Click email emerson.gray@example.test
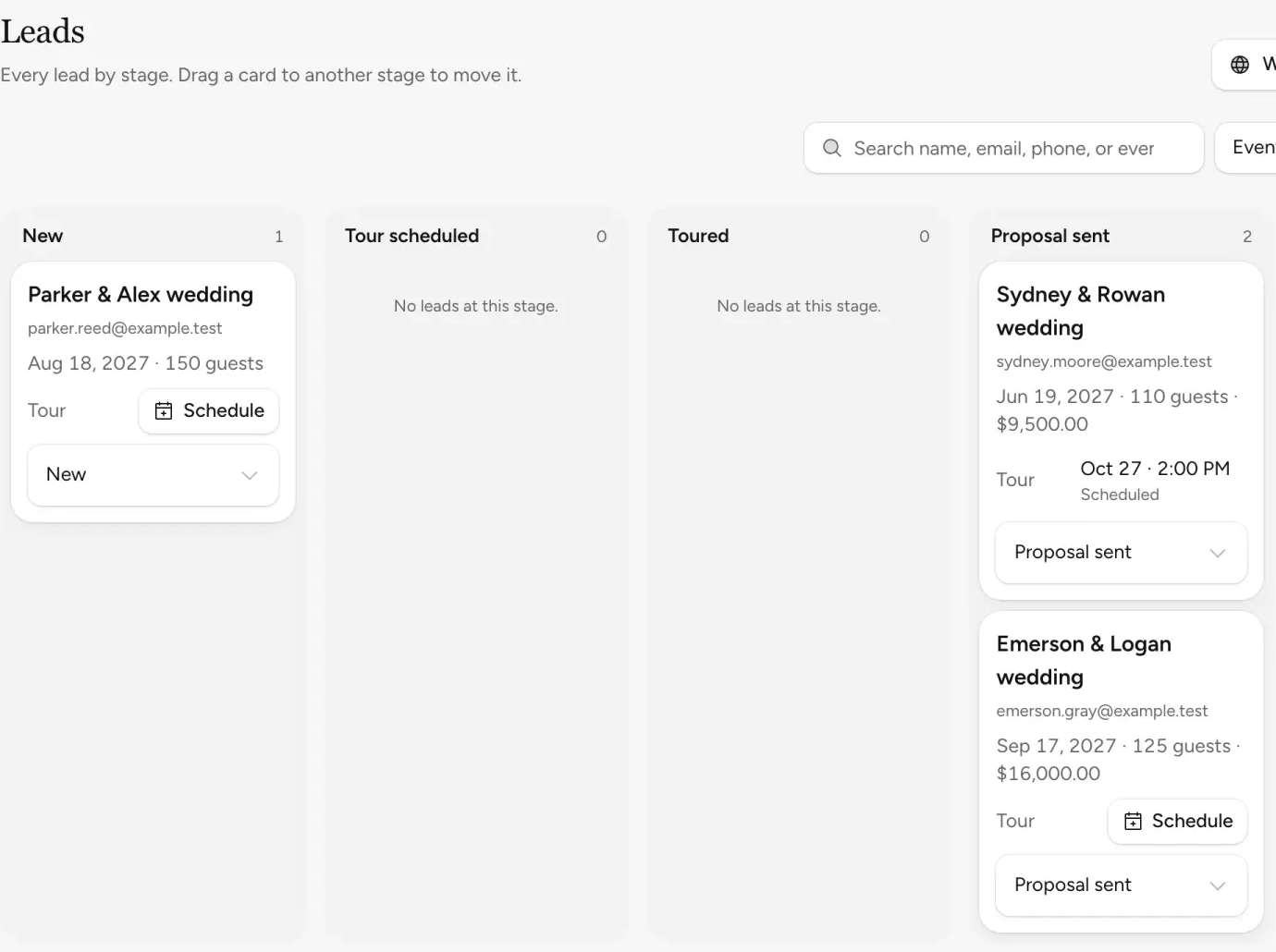 tap(1102, 712)
